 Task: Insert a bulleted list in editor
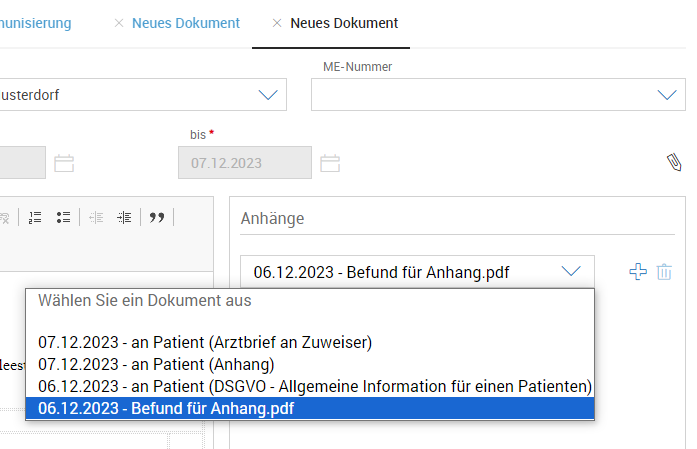(x=63, y=217)
